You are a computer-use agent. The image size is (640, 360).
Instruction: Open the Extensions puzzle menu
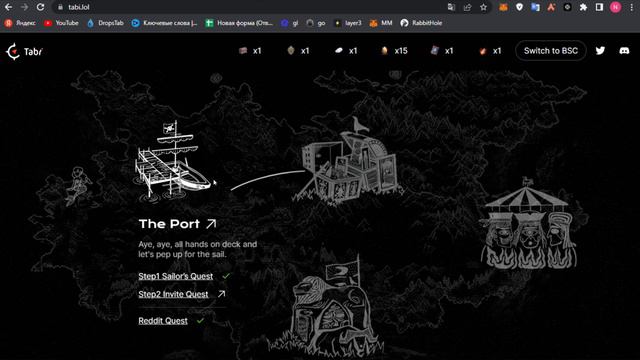(x=583, y=7)
